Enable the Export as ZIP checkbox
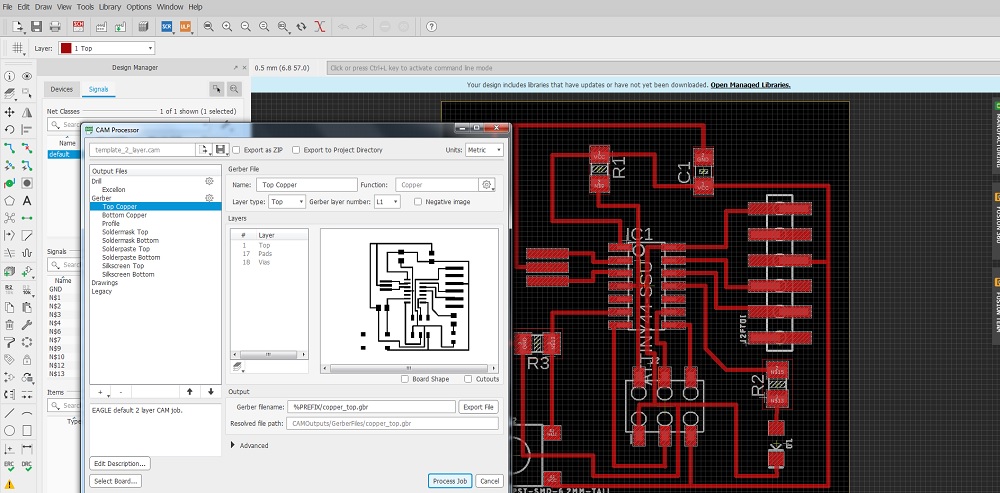 click(x=236, y=150)
